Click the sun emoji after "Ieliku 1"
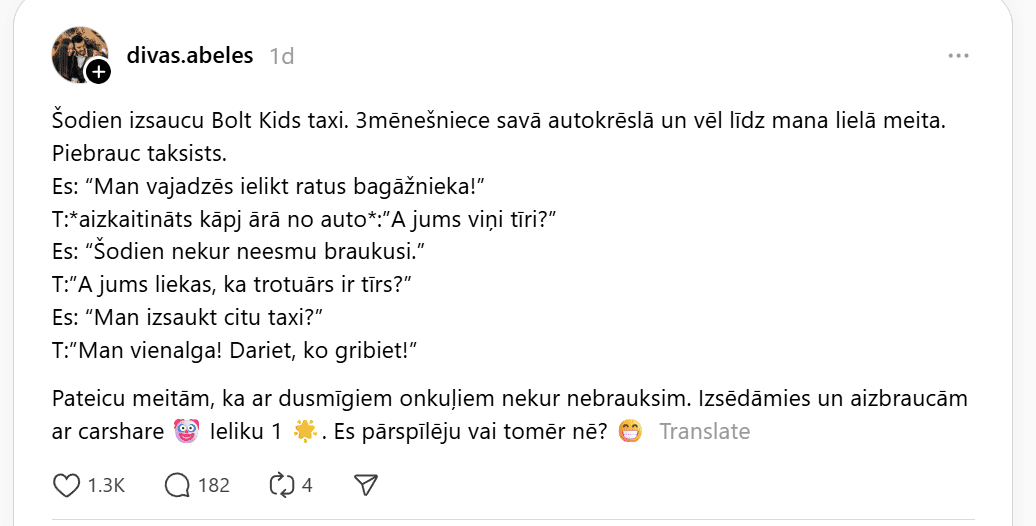The width and height of the screenshot is (1036, 526). 305,432
